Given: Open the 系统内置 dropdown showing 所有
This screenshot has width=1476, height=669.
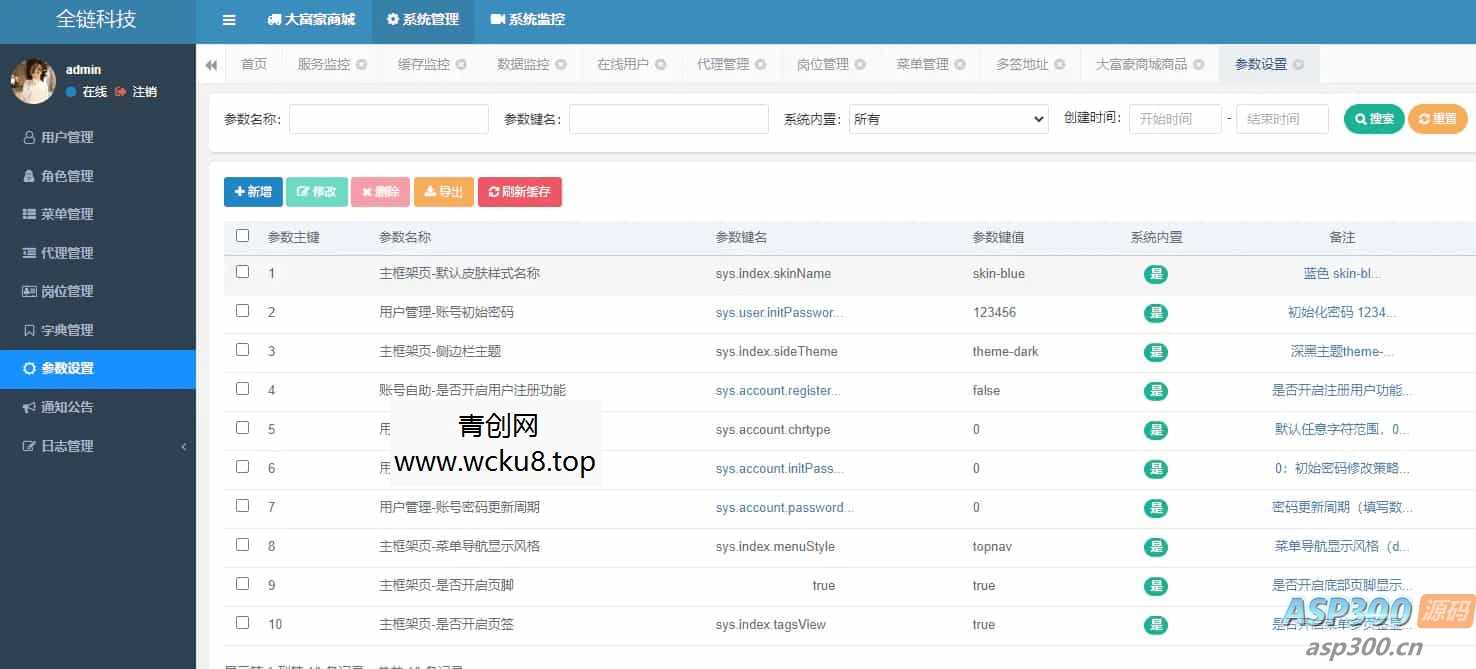Looking at the screenshot, I should pyautogui.click(x=946, y=118).
